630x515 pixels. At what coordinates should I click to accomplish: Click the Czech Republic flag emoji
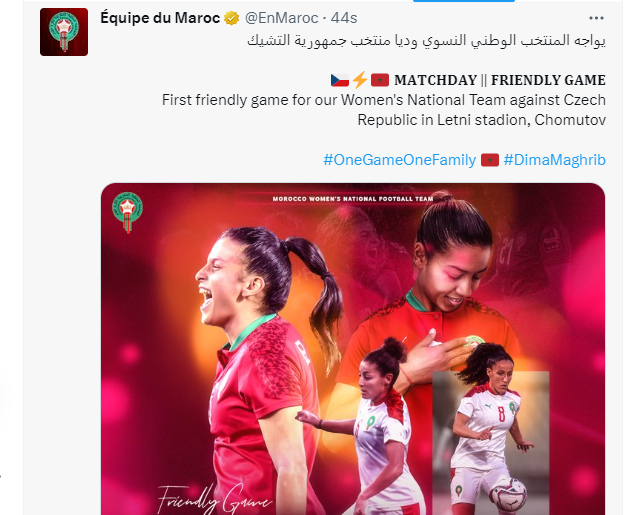click(340, 80)
